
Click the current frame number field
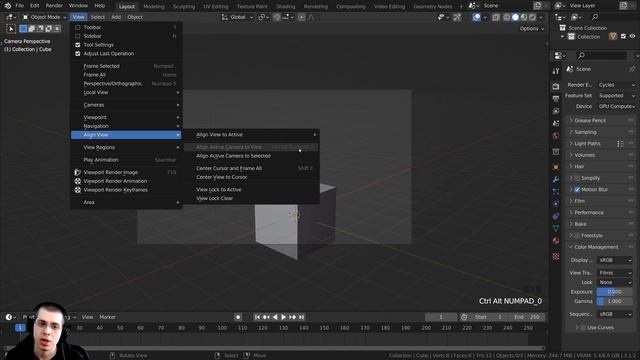(x=441, y=317)
